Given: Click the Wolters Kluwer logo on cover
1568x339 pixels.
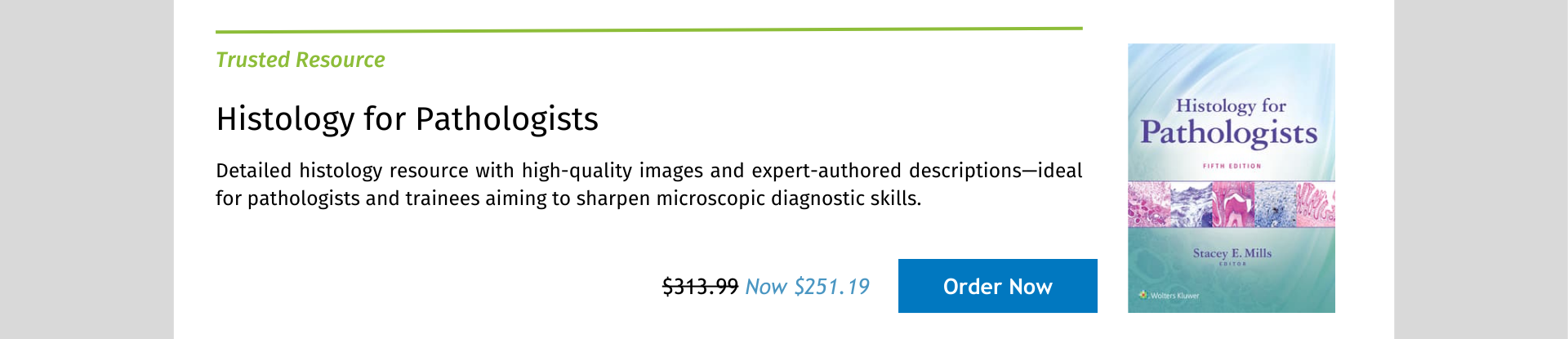Looking at the screenshot, I should pyautogui.click(x=1169, y=295).
